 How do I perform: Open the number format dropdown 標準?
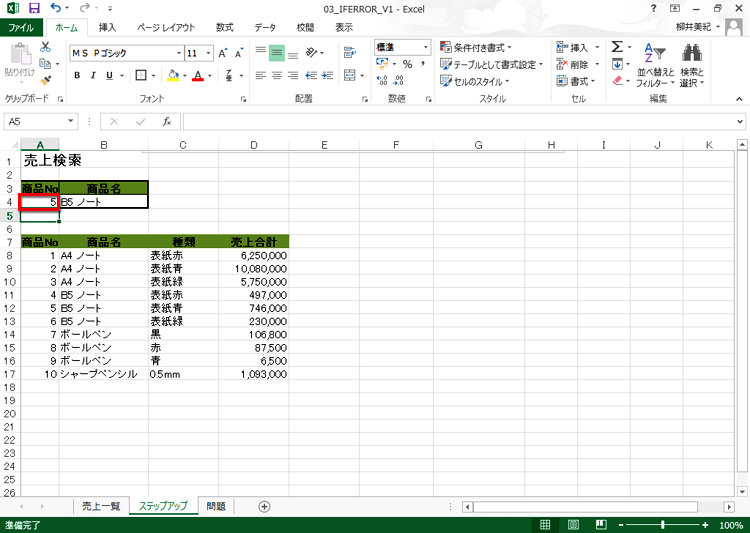(x=426, y=47)
